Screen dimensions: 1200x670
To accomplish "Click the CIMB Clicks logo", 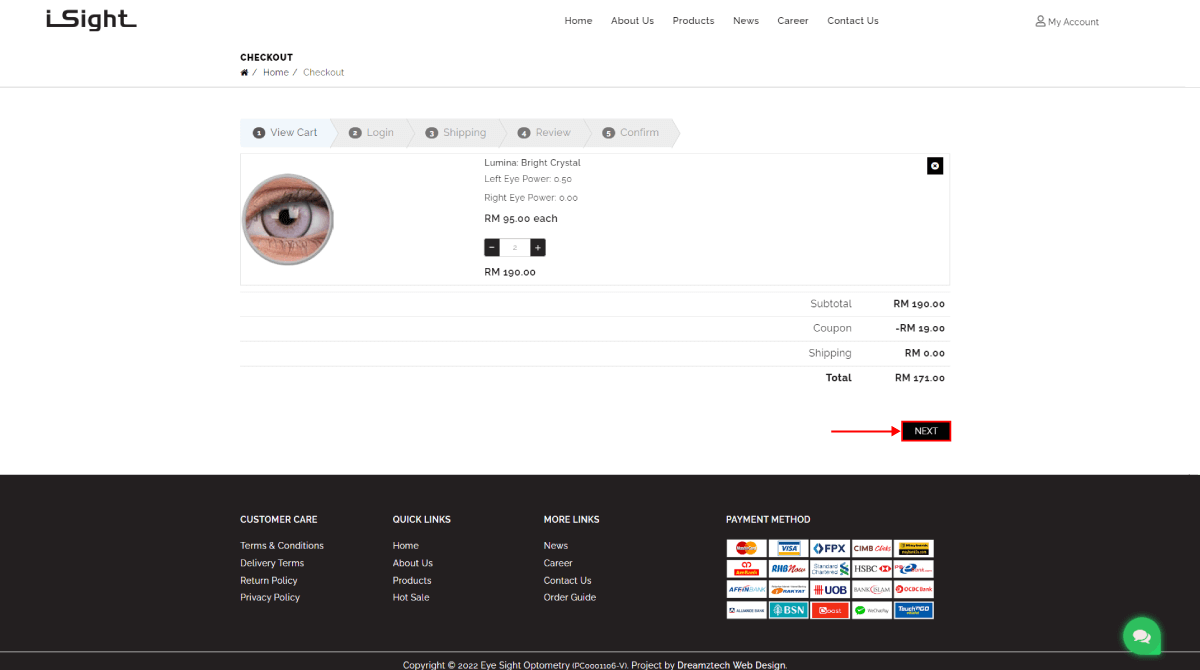I will click(x=872, y=548).
